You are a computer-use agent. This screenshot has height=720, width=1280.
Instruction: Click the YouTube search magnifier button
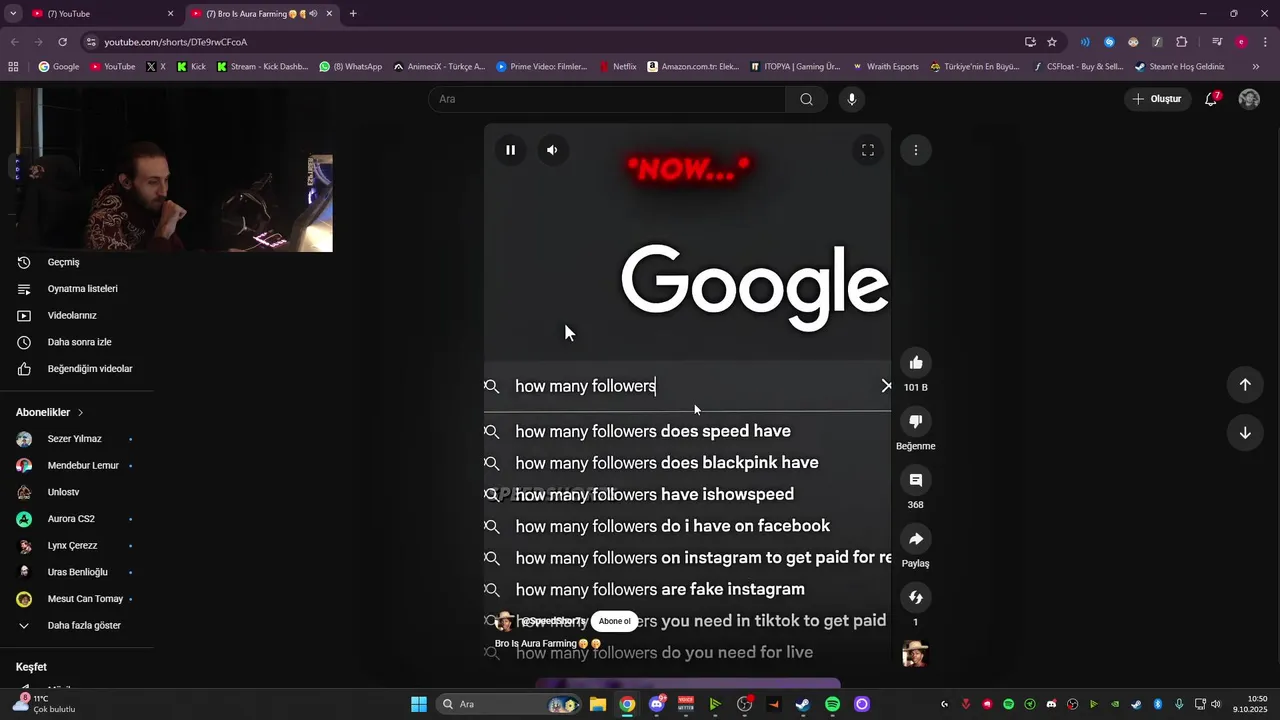click(806, 99)
